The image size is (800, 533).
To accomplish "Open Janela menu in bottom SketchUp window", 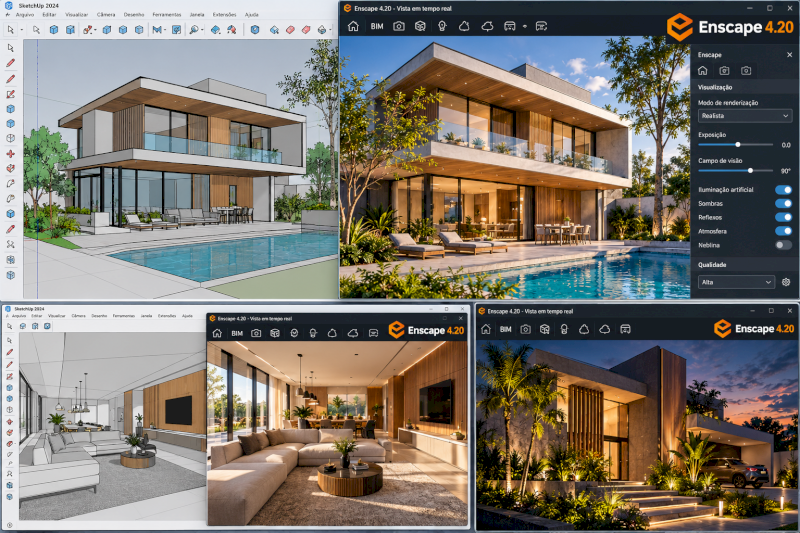I will (x=146, y=316).
